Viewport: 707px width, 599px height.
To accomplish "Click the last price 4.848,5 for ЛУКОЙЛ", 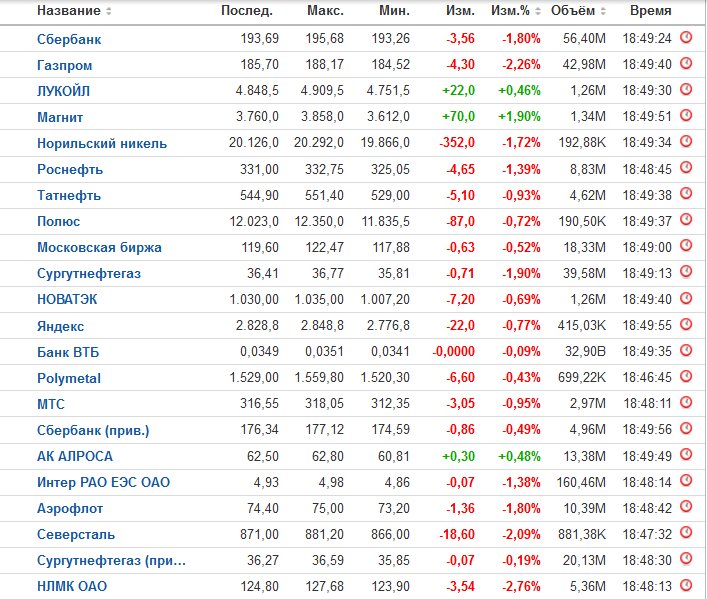I will coord(257,91).
